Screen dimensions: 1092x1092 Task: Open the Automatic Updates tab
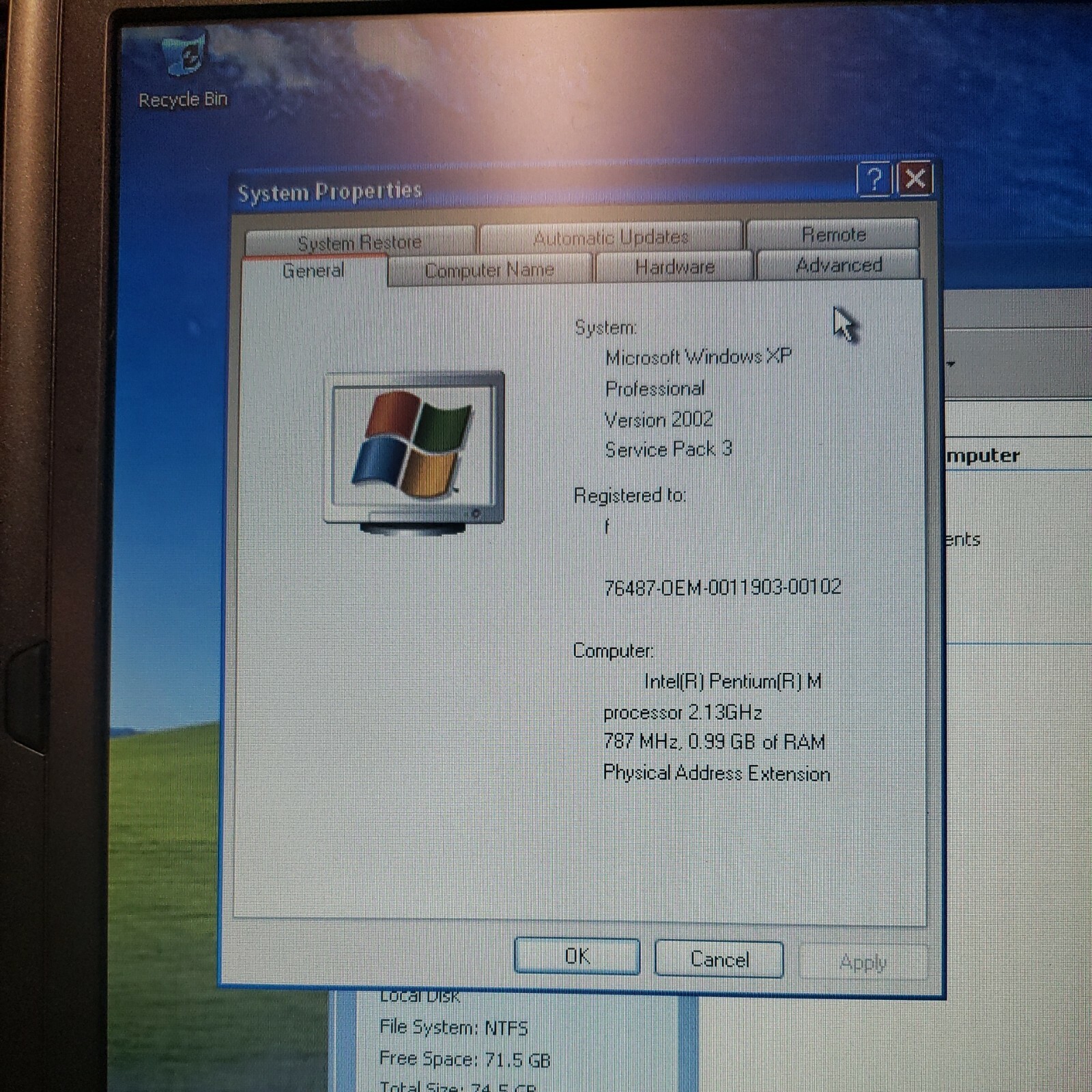pos(611,237)
